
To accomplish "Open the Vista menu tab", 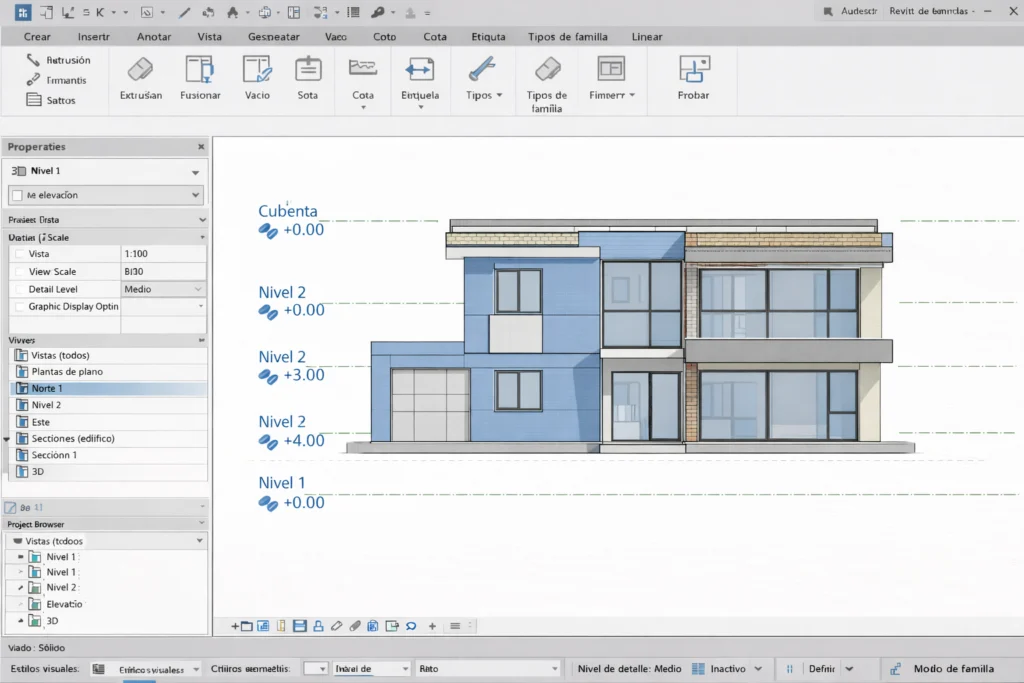I will 210,36.
